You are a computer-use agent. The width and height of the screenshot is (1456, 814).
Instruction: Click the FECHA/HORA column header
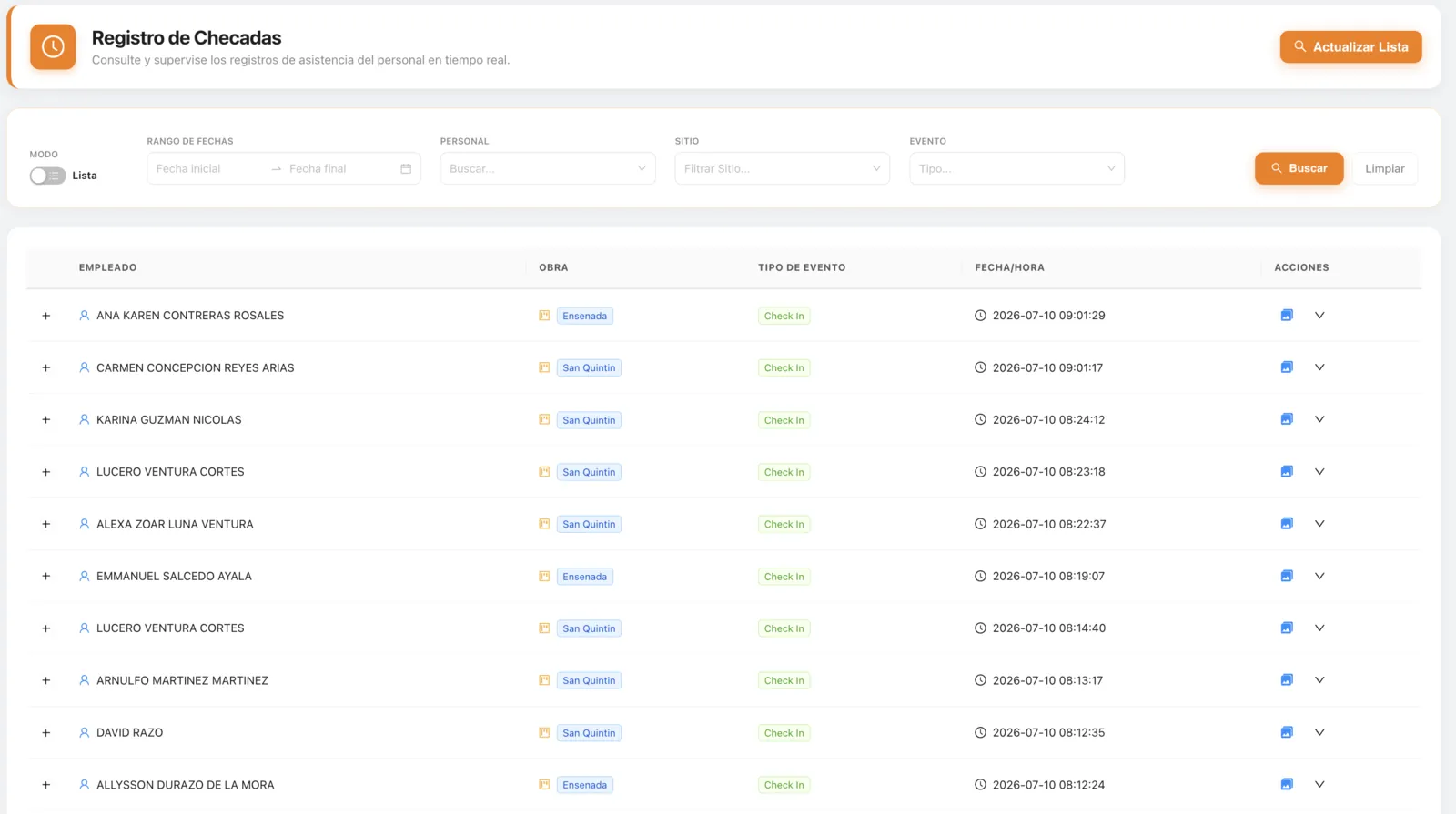point(1009,267)
